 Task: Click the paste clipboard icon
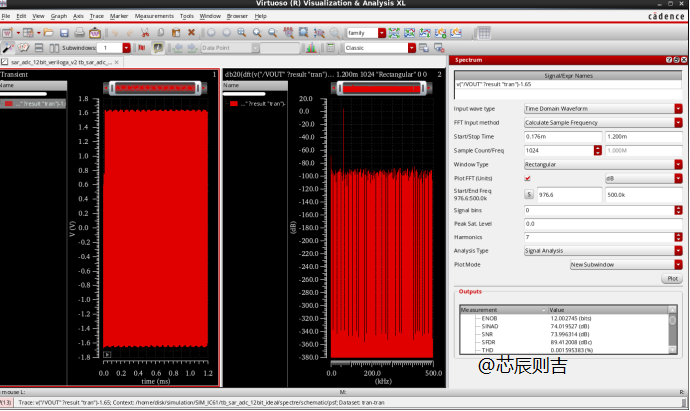pyautogui.click(x=176, y=33)
